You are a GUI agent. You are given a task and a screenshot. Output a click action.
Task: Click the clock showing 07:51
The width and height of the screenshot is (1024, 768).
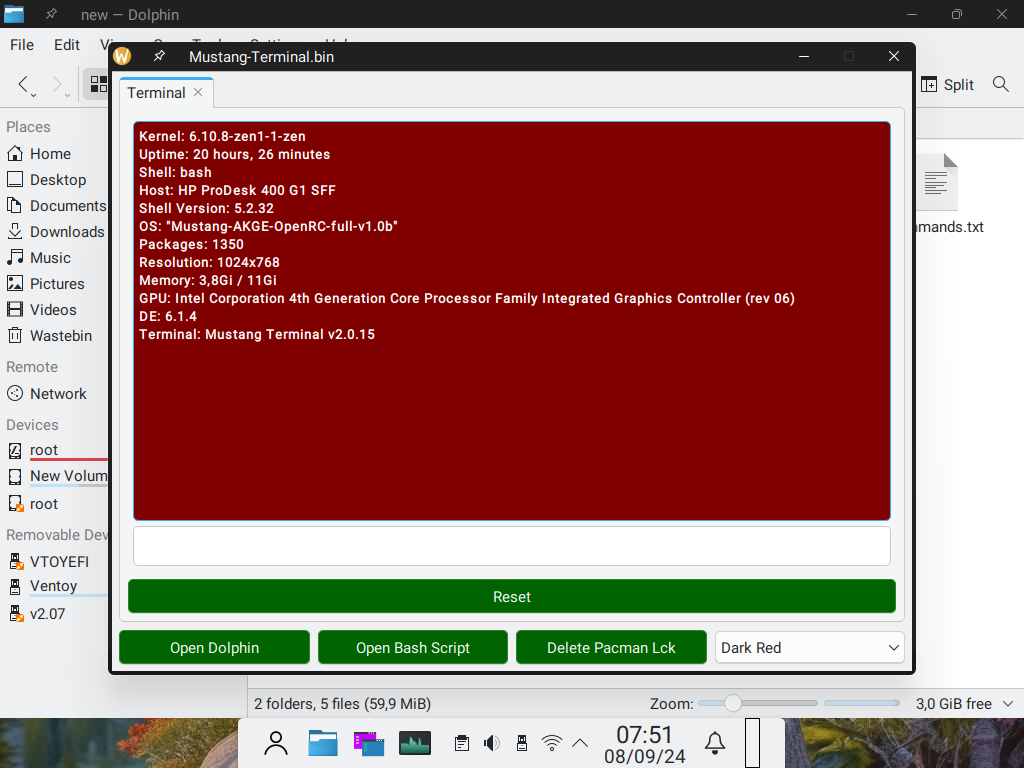(645, 735)
